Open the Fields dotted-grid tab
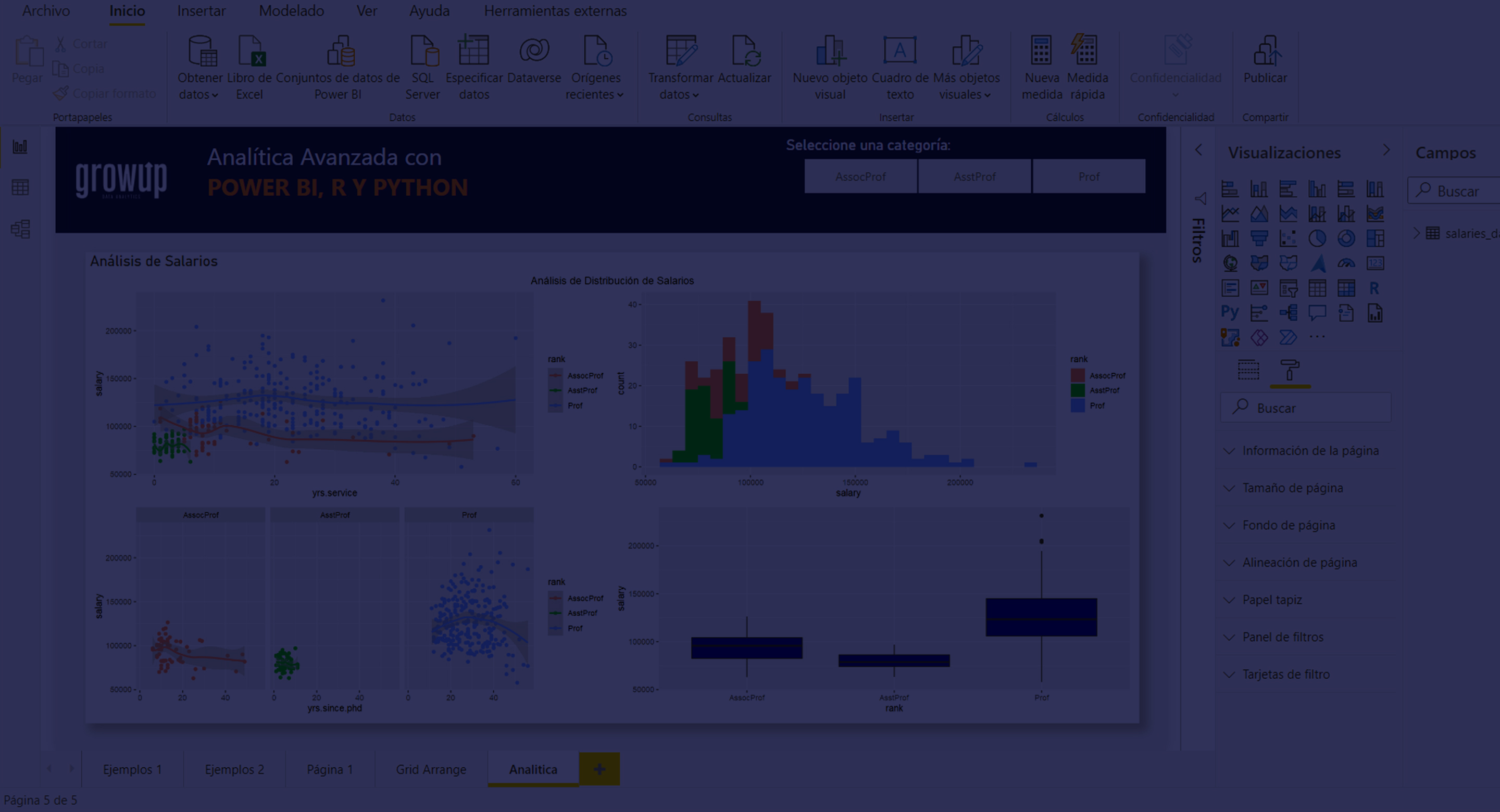 [x=1248, y=370]
